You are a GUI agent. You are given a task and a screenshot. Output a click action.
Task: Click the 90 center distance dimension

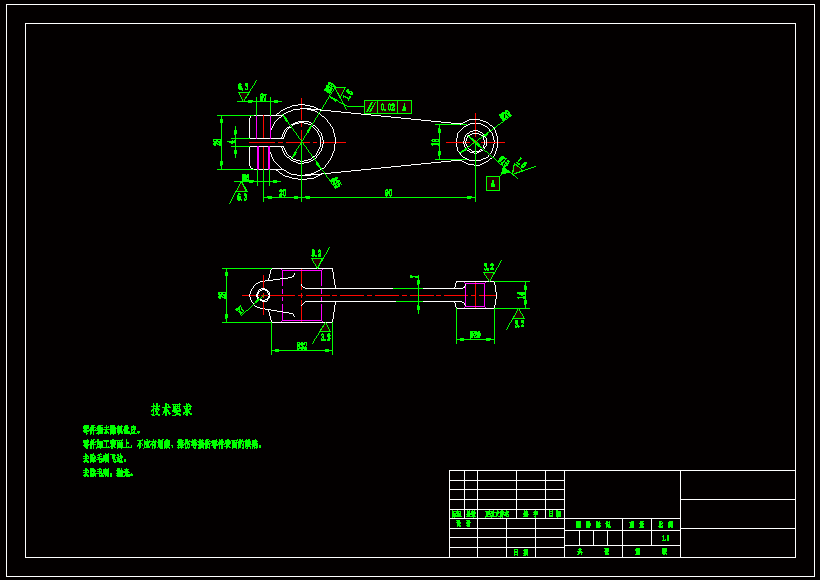(x=389, y=193)
